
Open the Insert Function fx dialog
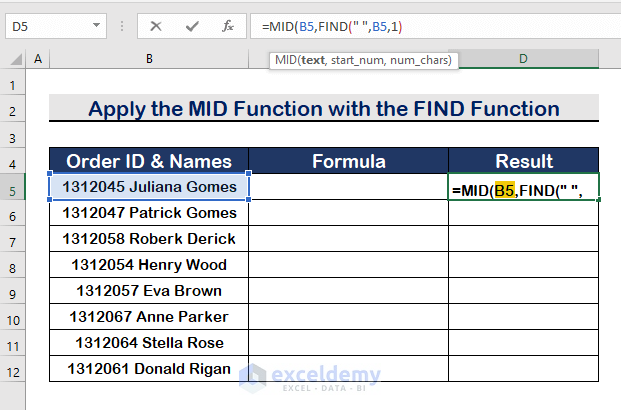tap(228, 27)
